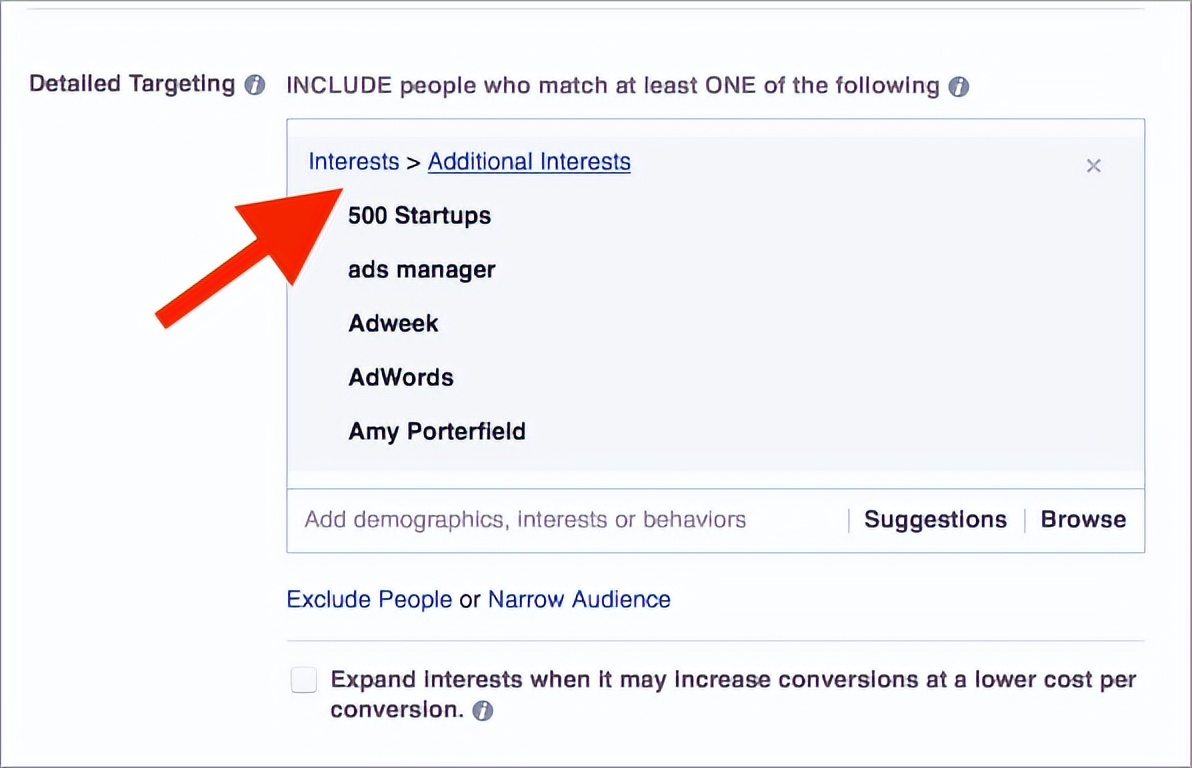
Task: Select the ads manager interest
Action: [x=421, y=270]
